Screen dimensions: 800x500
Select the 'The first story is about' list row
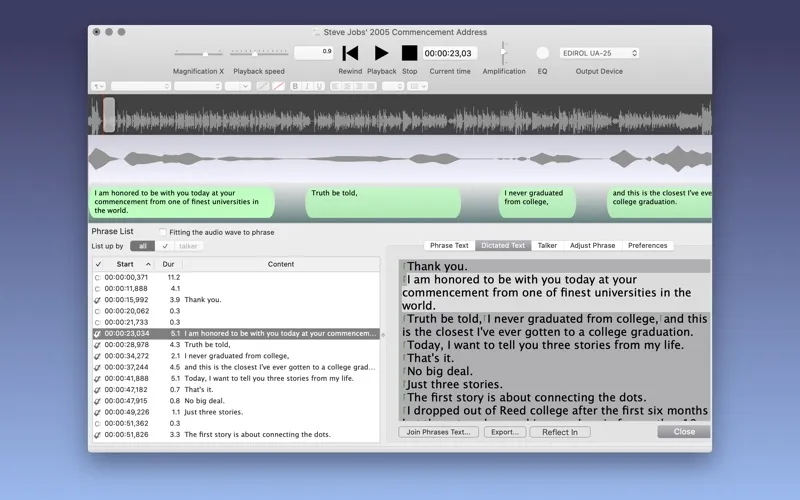[x=236, y=435]
